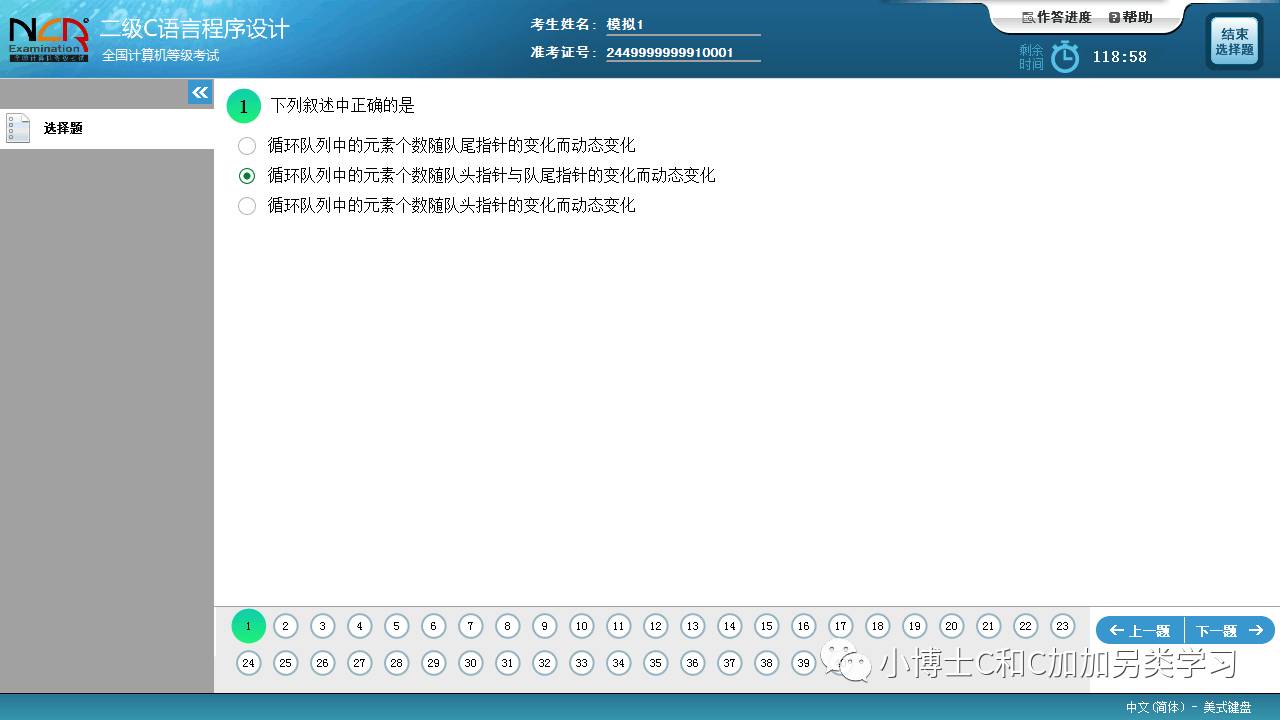
Task: Collapse the left sidebar with double-chevron icon
Action: (200, 93)
